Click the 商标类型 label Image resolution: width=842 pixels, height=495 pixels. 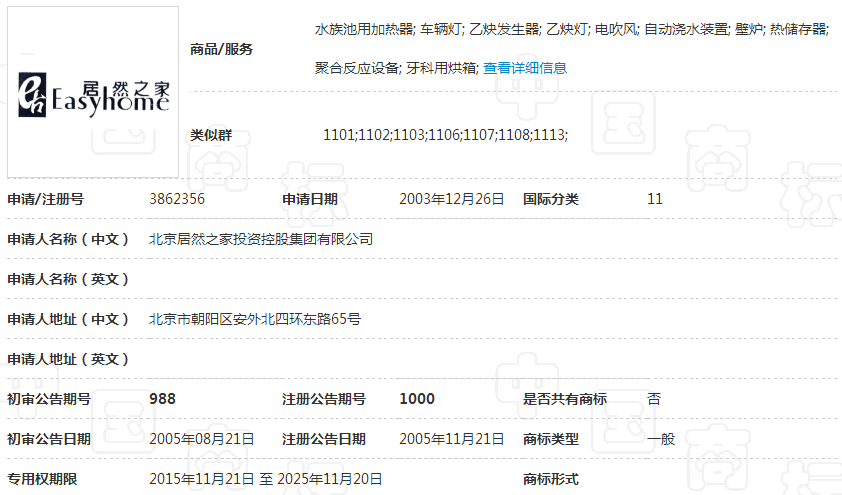click(x=551, y=439)
